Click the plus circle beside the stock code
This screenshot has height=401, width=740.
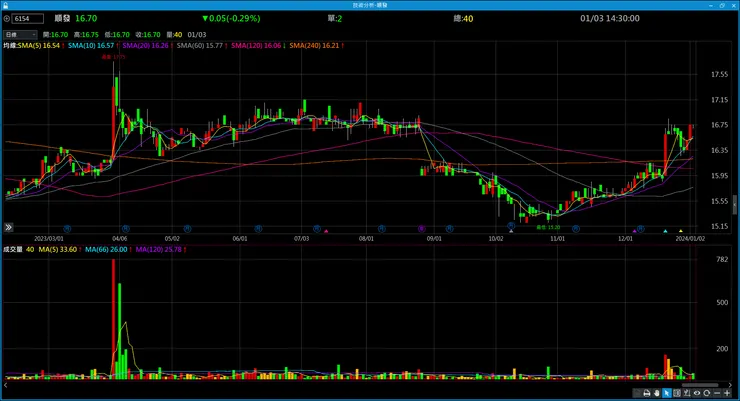(7, 19)
